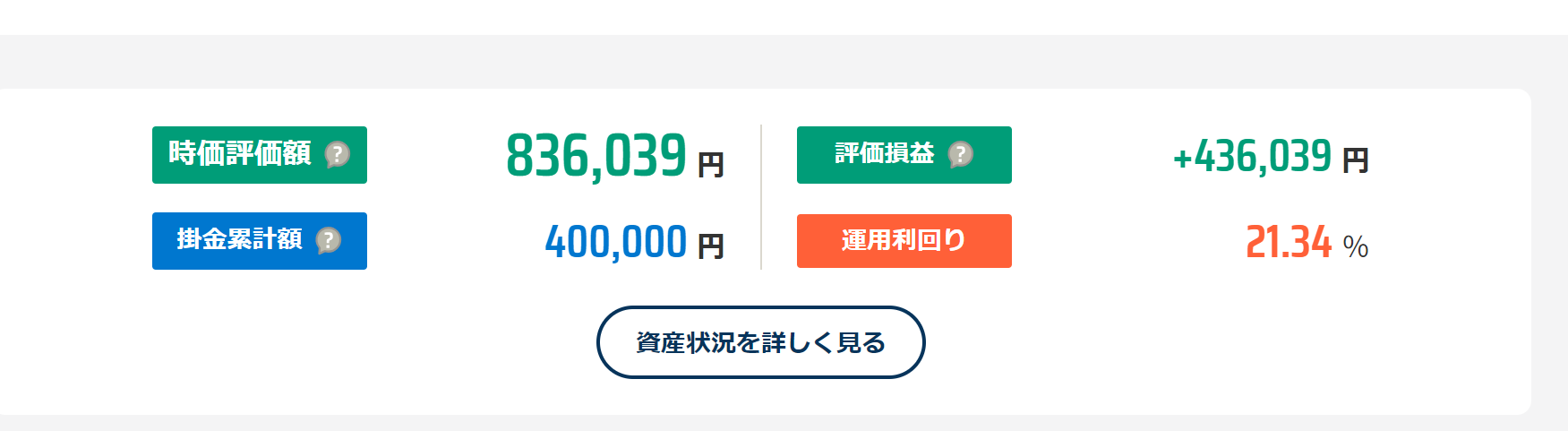
Task: Select the blue 掛金累計額 label
Action: click(x=238, y=240)
